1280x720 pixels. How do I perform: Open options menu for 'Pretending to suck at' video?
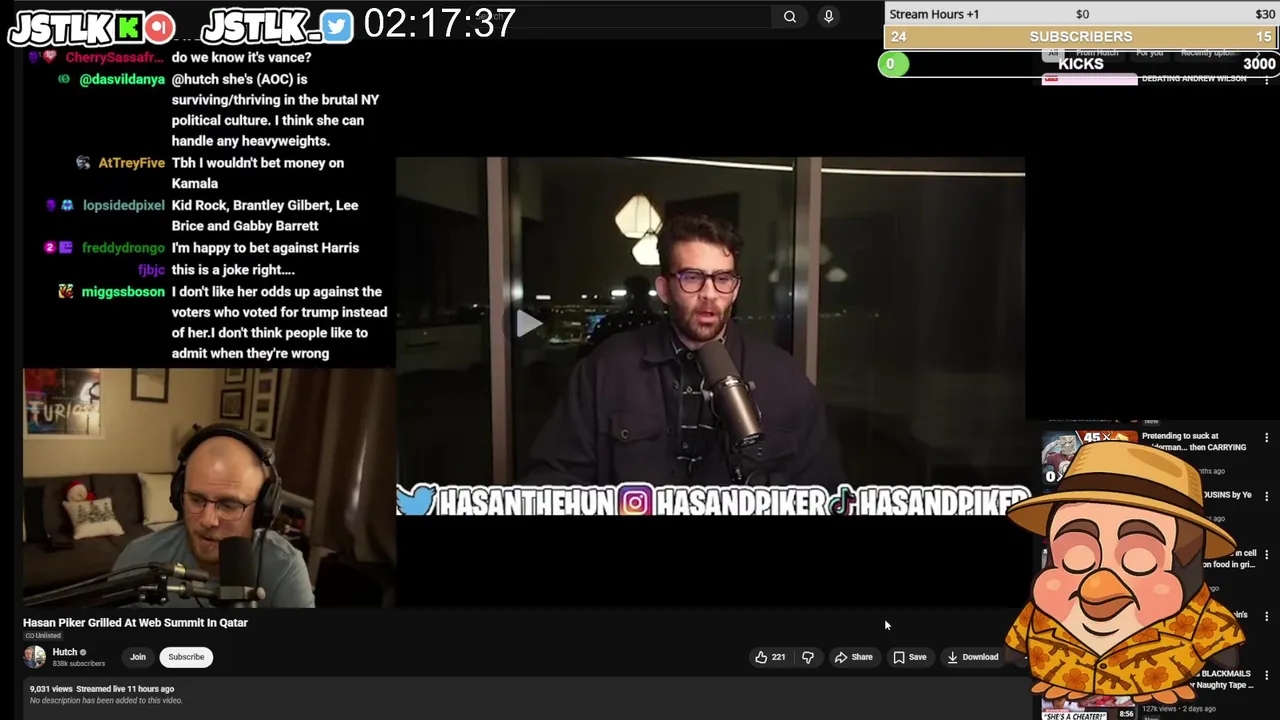pos(1266,438)
